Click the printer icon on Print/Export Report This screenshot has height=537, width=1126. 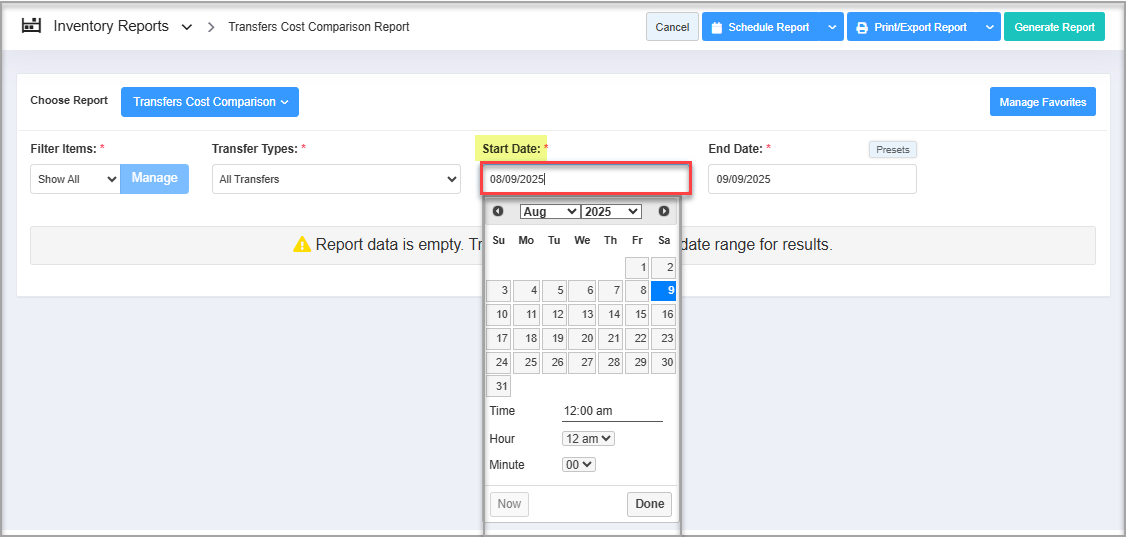(861, 28)
